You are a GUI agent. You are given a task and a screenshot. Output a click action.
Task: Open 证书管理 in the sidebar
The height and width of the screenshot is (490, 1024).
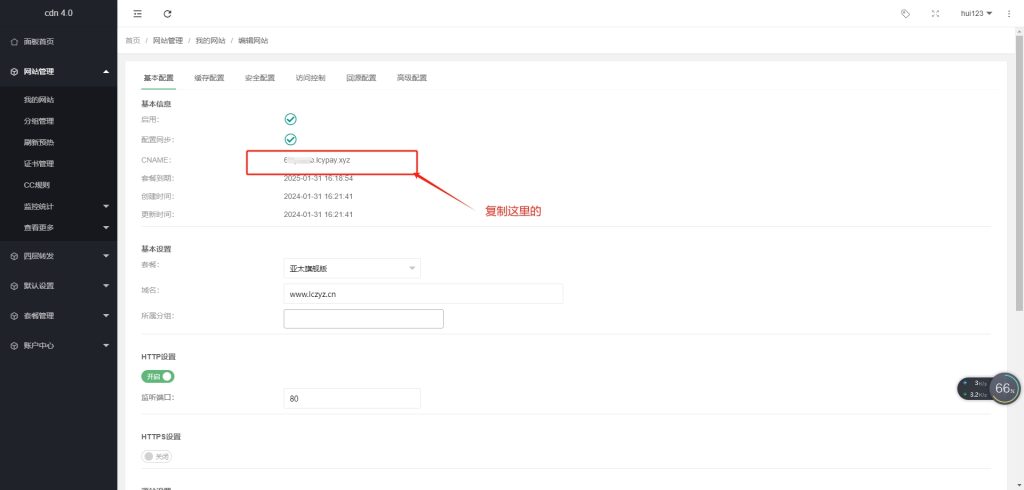coord(39,164)
